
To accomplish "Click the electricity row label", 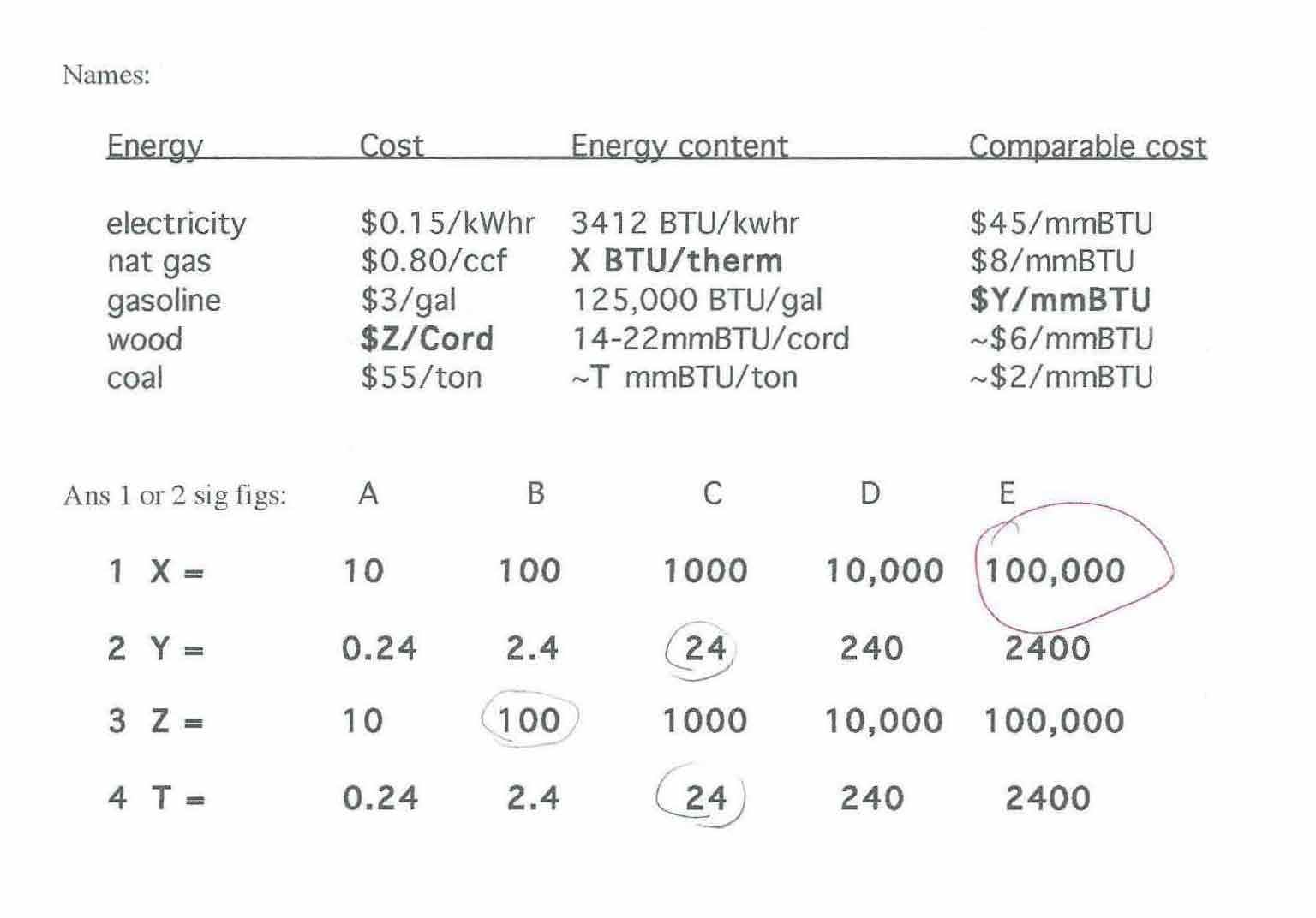I will 176,224.
